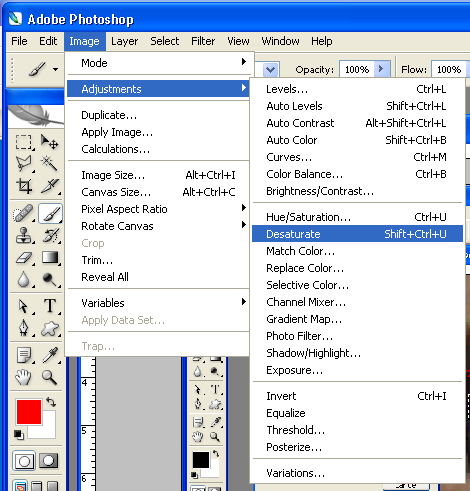Select the Zoom tool
470x491 pixels.
(50, 377)
